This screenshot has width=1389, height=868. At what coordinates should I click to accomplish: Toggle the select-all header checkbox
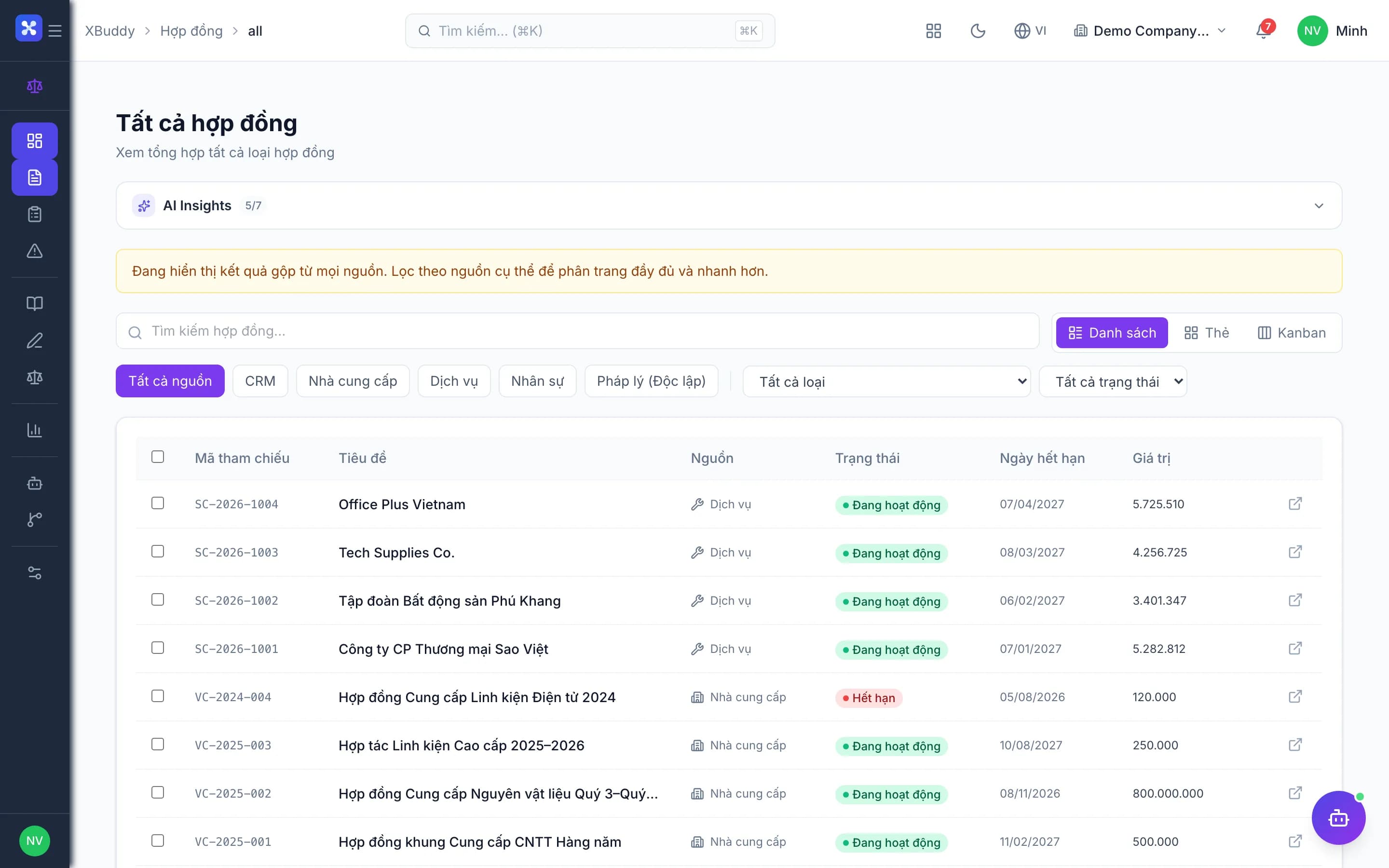click(158, 456)
